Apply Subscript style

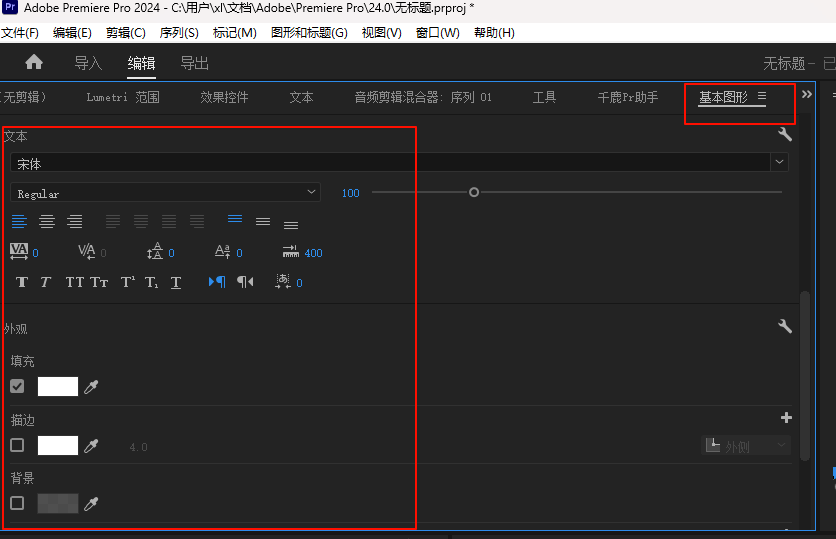click(151, 282)
